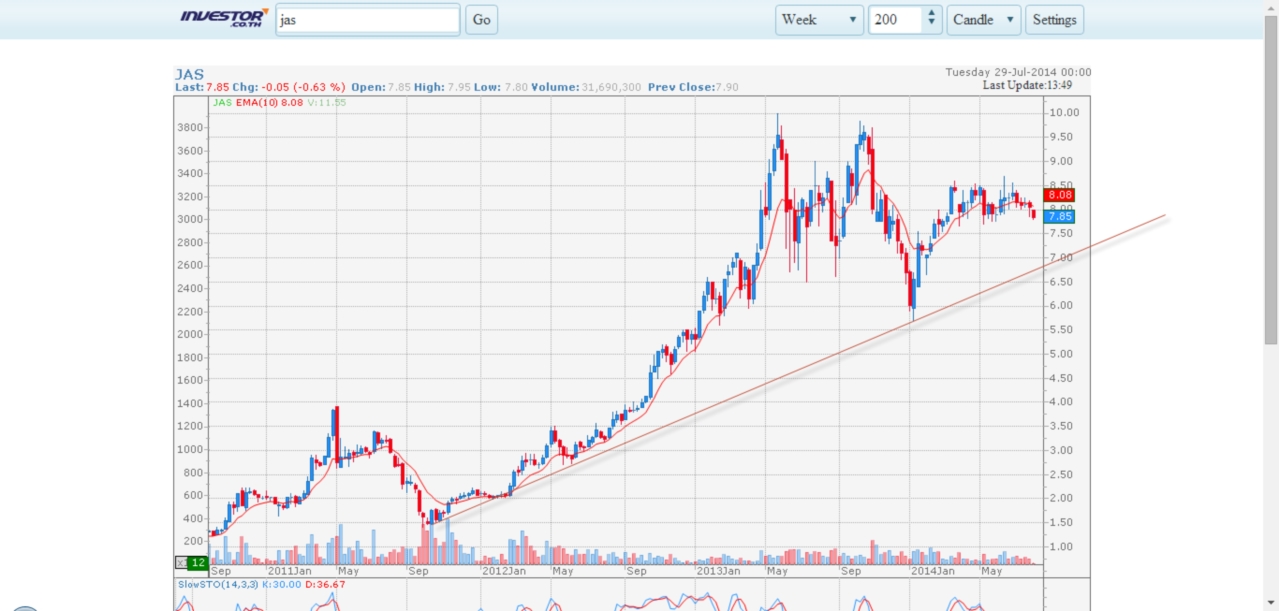Click the red 8.08 EMA price tag

[x=1060, y=196]
